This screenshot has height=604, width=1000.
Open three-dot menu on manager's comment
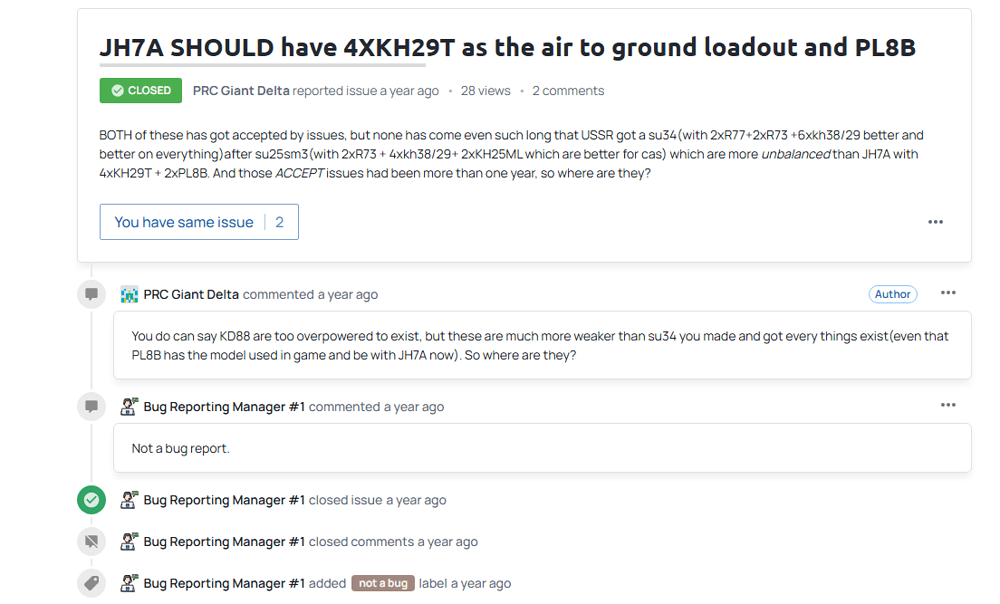pos(948,405)
